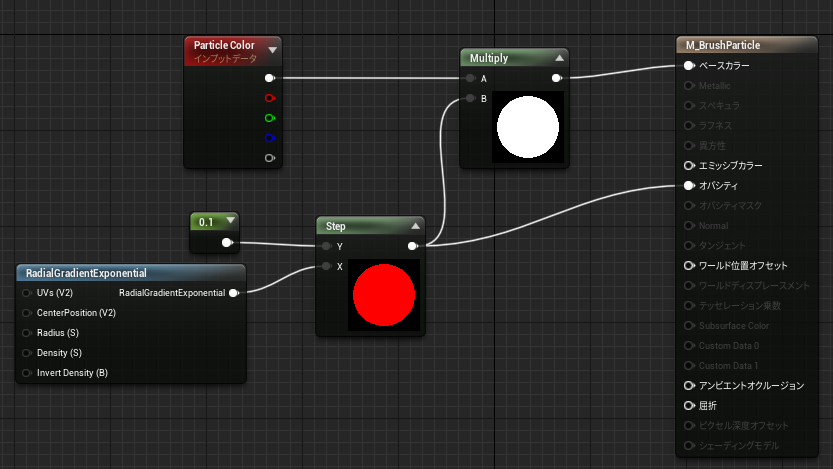Click the Step node output pin
This screenshot has width=833, height=469.
[x=412, y=246]
